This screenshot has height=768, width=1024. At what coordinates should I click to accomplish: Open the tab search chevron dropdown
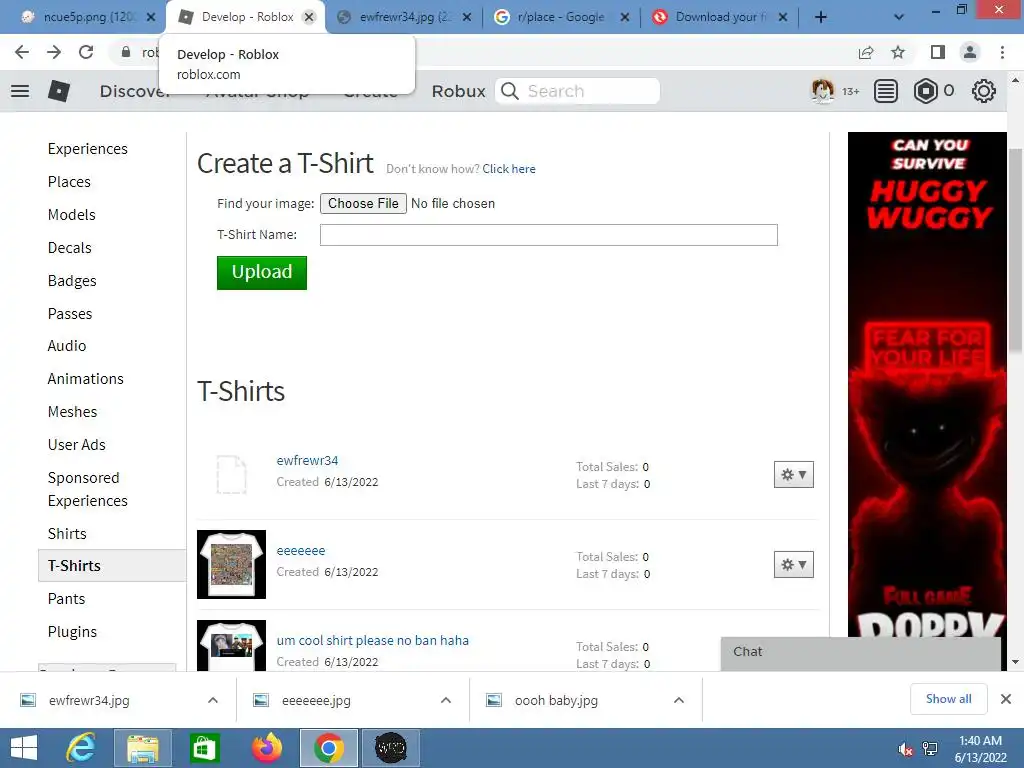899,17
